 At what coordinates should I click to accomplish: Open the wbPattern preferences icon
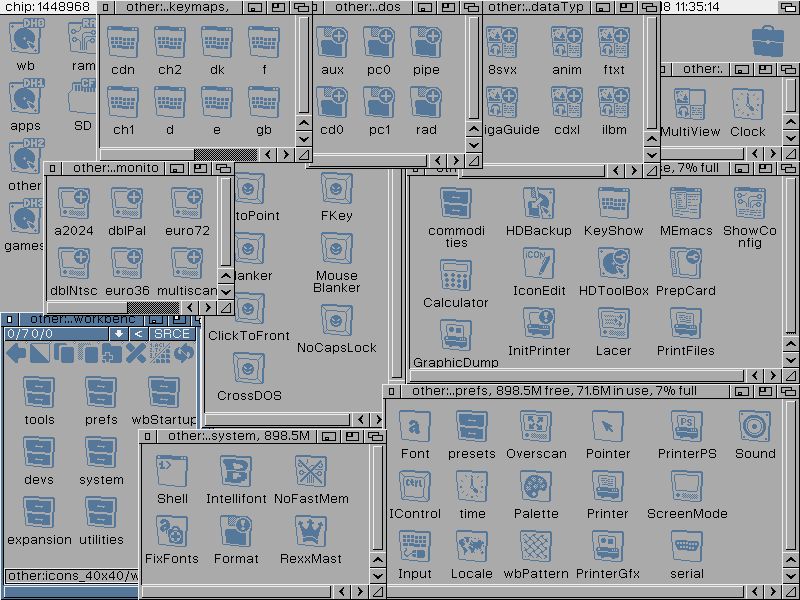tap(536, 547)
